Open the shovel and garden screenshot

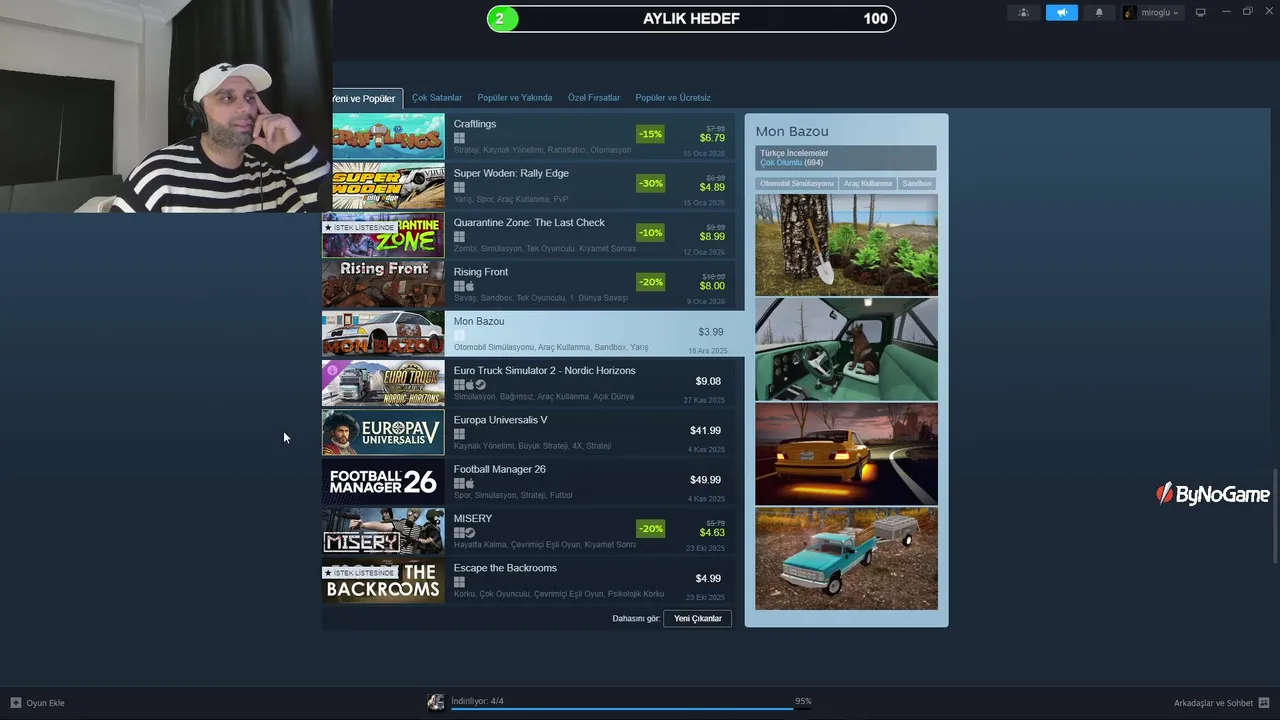click(846, 245)
